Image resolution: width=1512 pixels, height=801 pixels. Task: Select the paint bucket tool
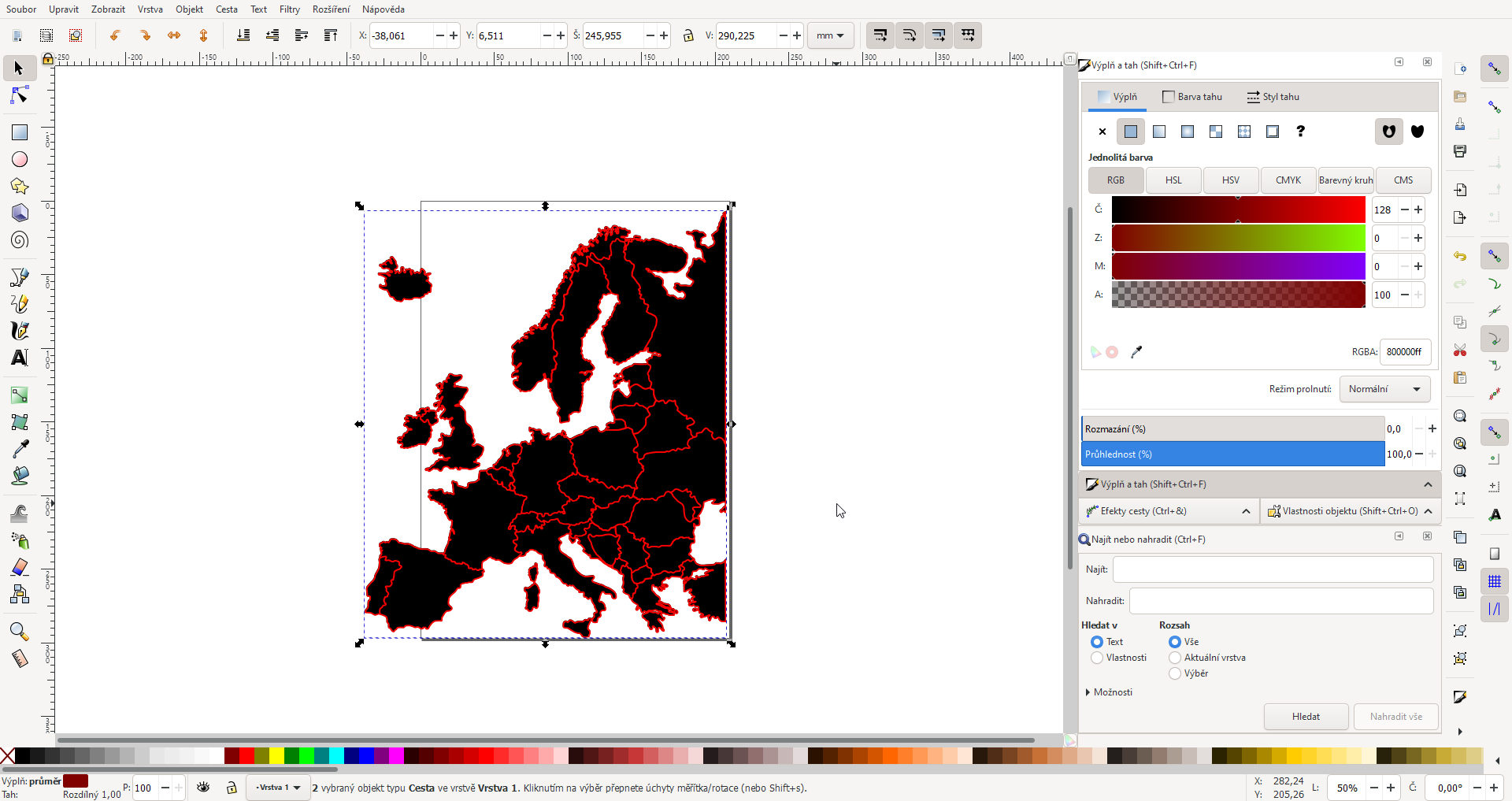click(19, 476)
